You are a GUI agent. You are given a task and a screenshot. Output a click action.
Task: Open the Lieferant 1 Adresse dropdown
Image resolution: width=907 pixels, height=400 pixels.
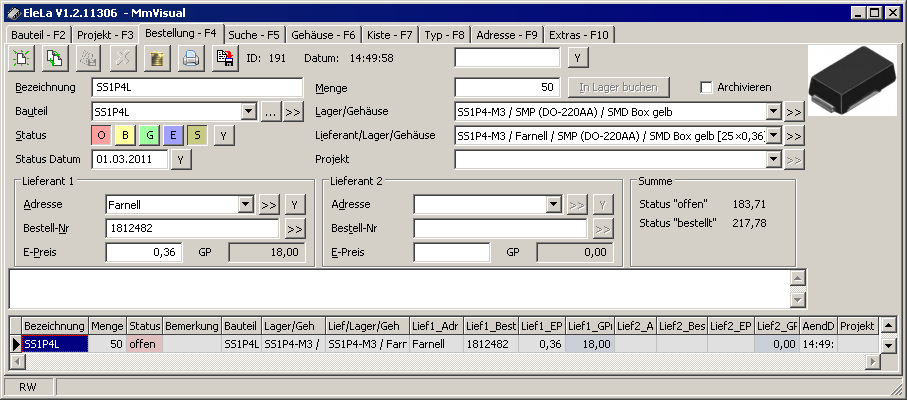click(x=246, y=205)
